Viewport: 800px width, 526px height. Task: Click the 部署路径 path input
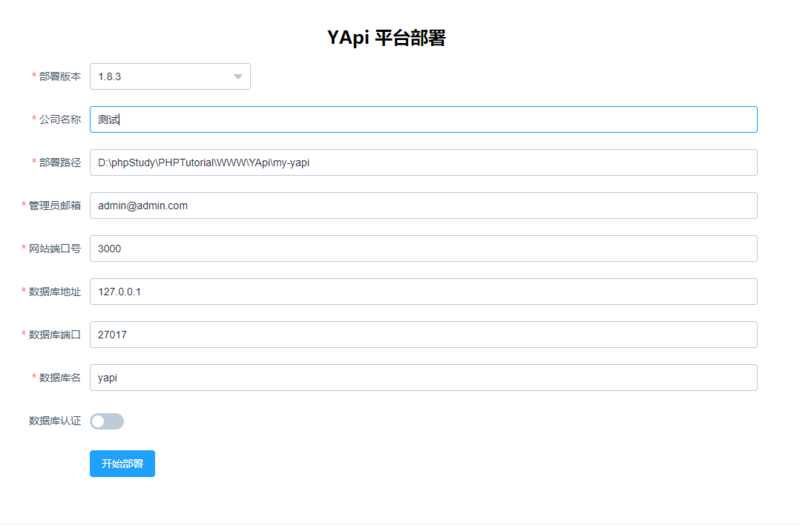[x=423, y=162]
